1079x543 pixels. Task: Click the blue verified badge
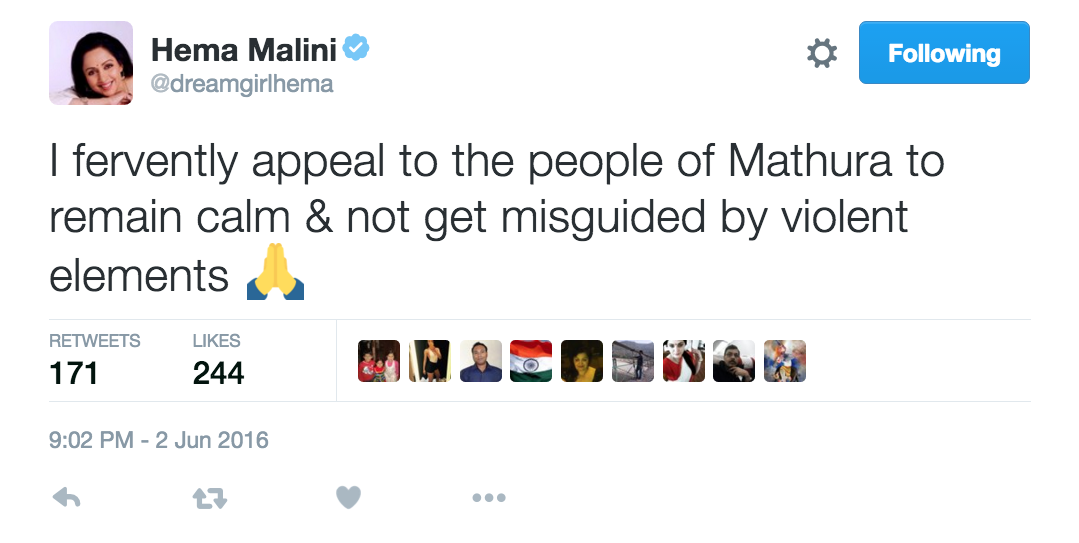356,47
